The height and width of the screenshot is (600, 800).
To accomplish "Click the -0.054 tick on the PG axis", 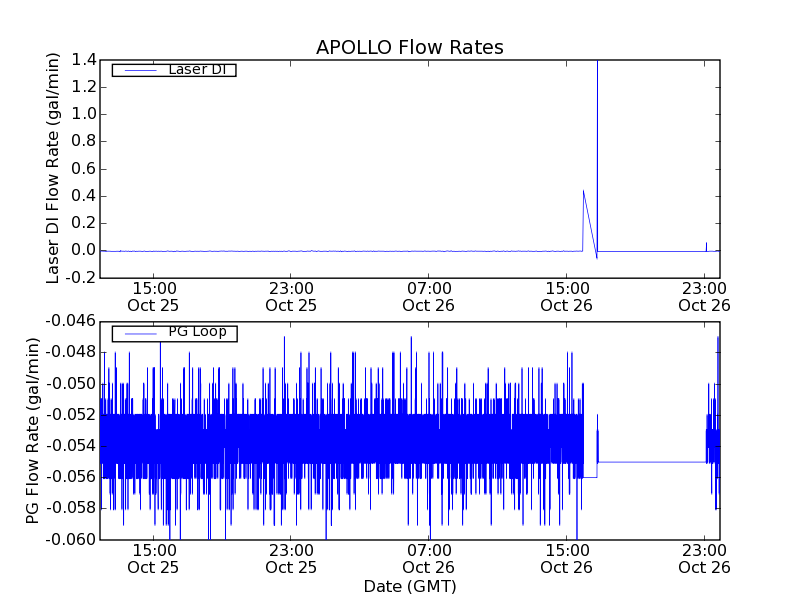I will (70, 446).
